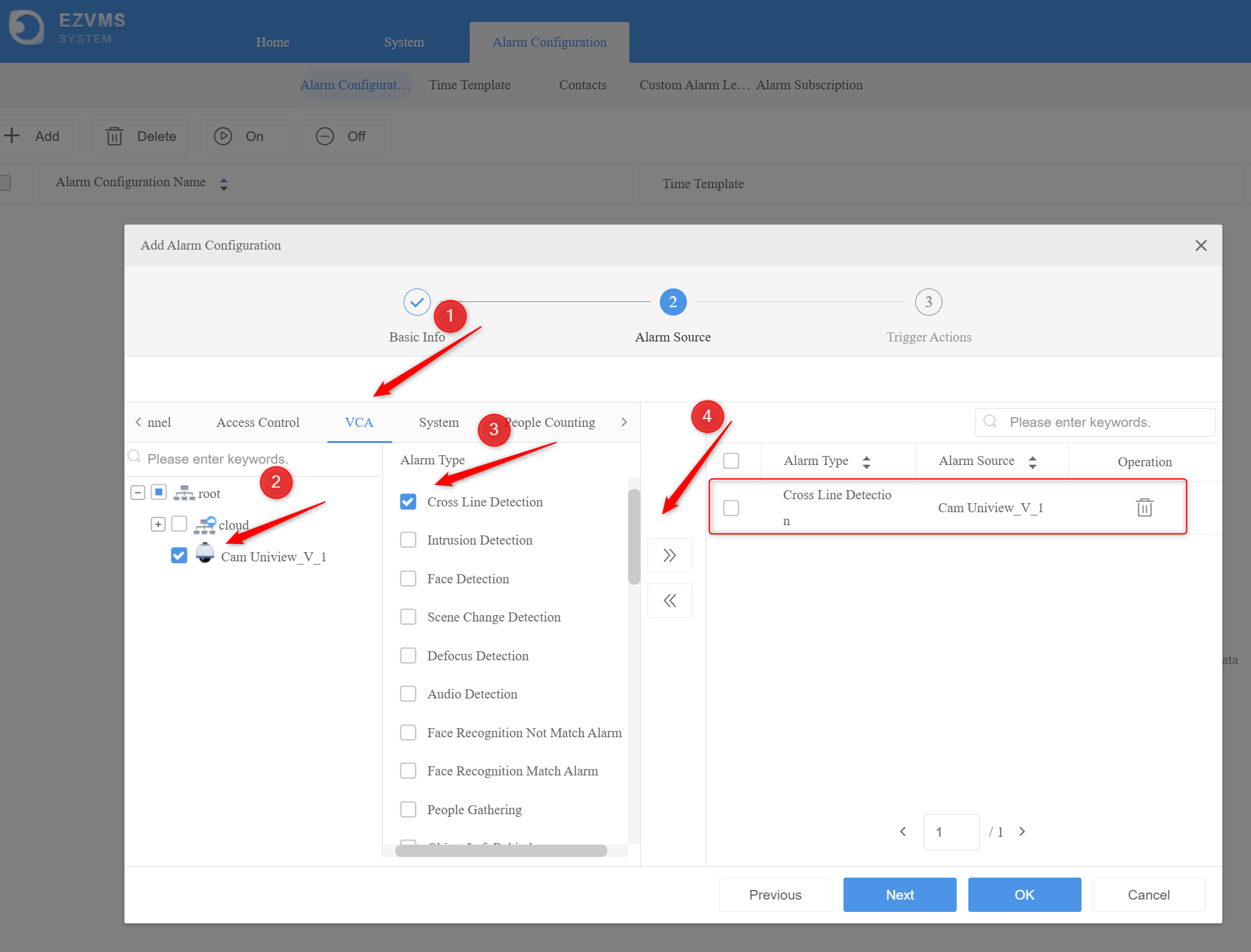Confirm with the OK button

[x=1025, y=895]
